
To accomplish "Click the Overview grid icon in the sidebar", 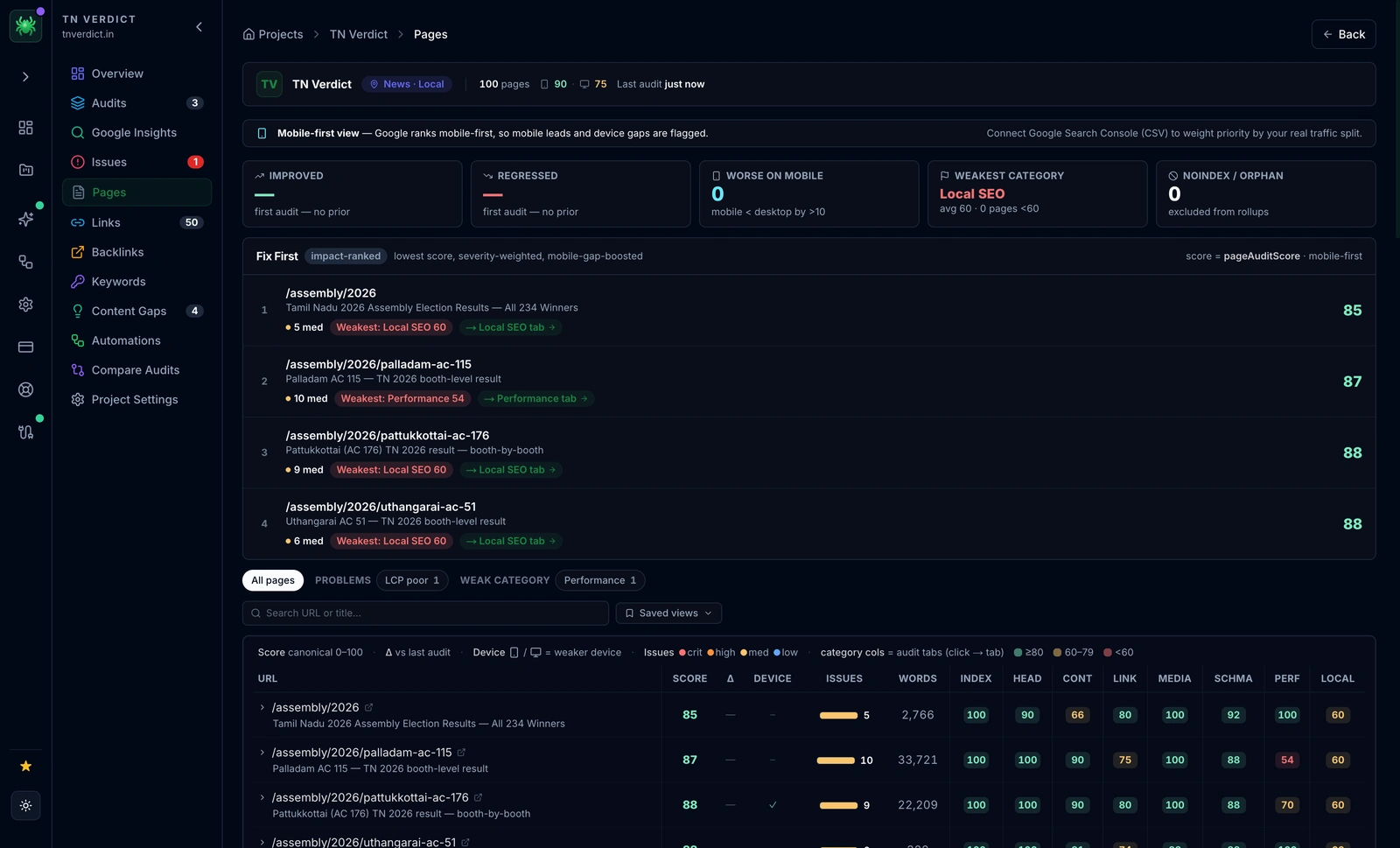I will coord(78,74).
